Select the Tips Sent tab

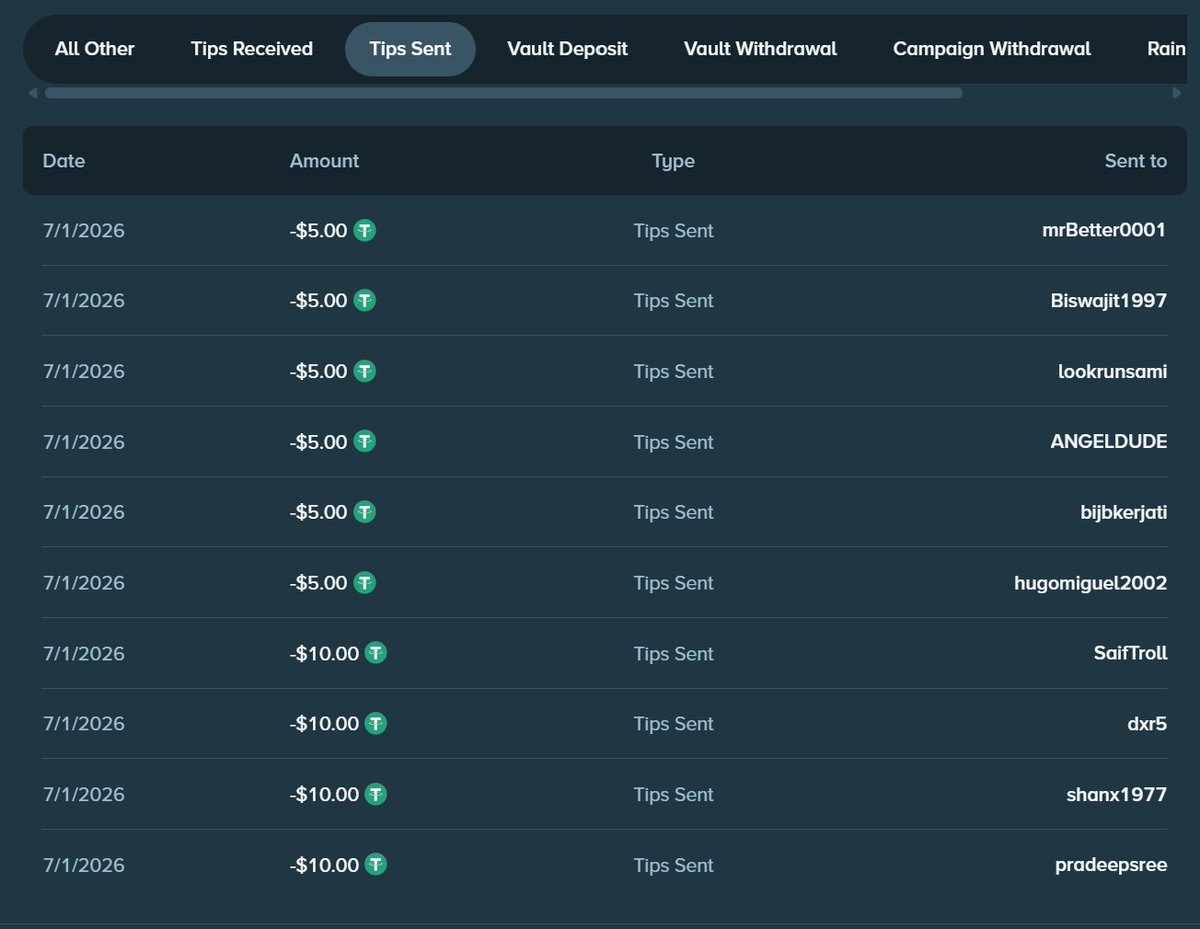(x=410, y=48)
